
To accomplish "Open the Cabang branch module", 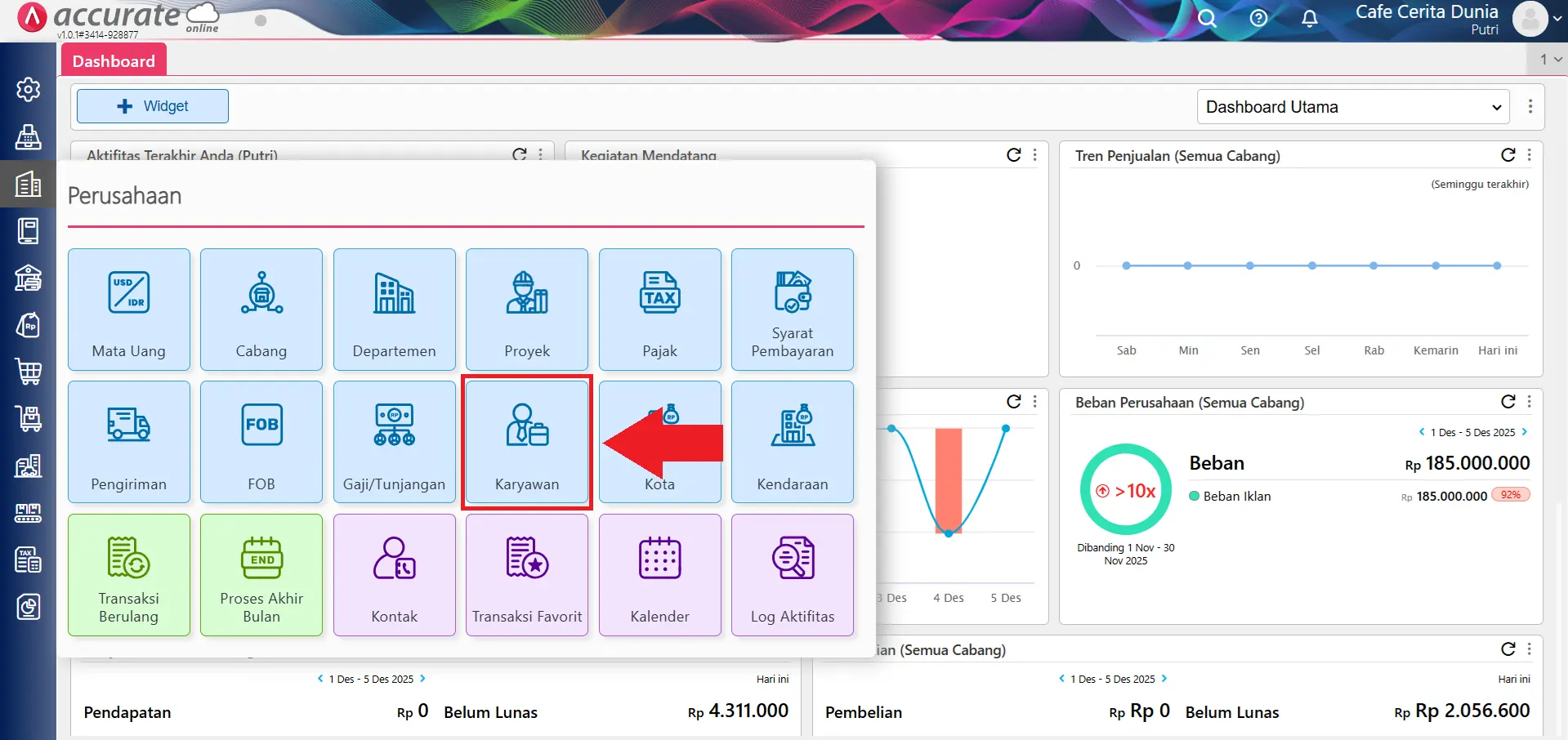I will click(x=261, y=310).
